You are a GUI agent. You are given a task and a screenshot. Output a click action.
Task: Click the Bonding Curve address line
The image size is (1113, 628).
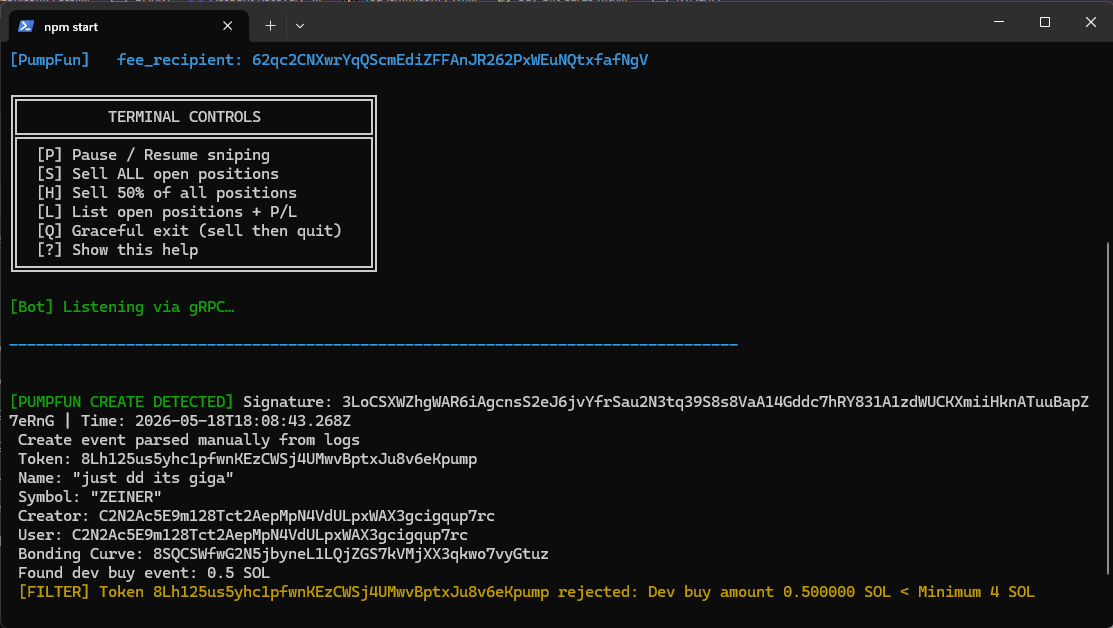pyautogui.click(x=283, y=554)
